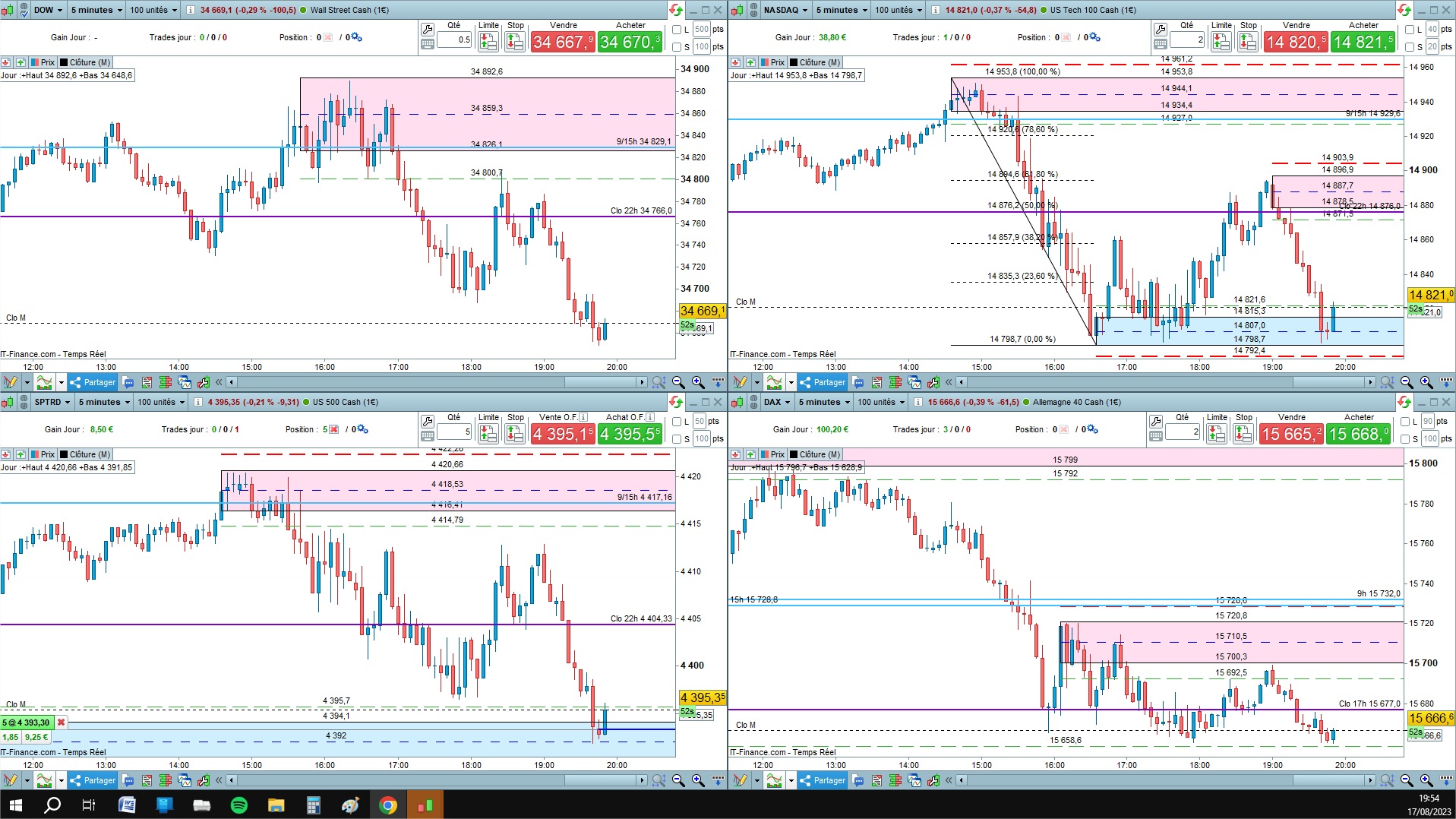The height and width of the screenshot is (819, 1456).
Task: Click the red down-arrow icon above DOW chart
Action: 6,62
